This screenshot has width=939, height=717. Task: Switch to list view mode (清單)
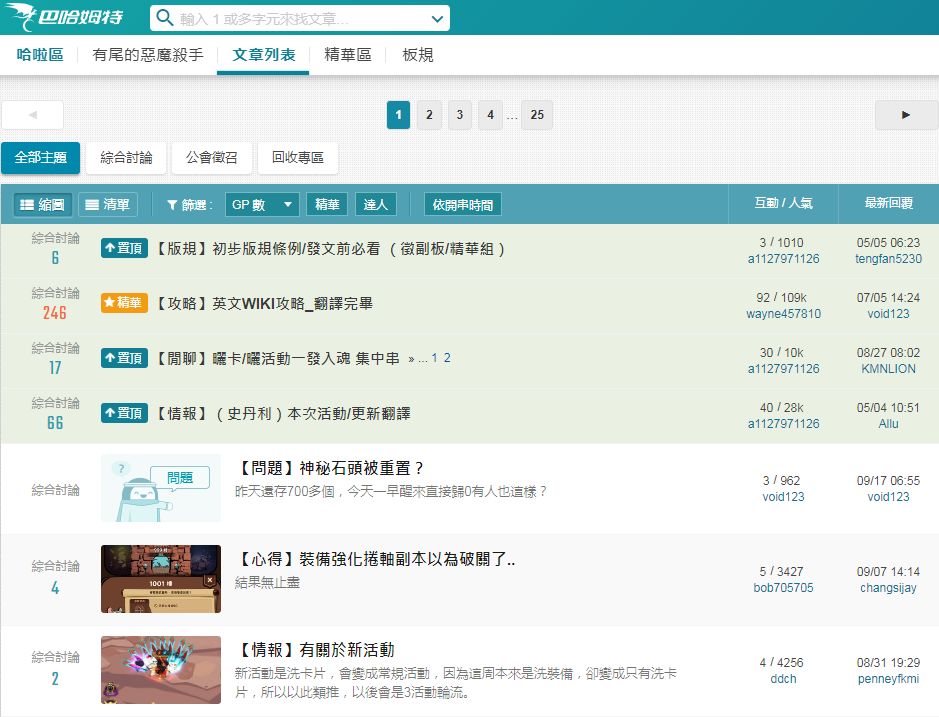coord(107,205)
